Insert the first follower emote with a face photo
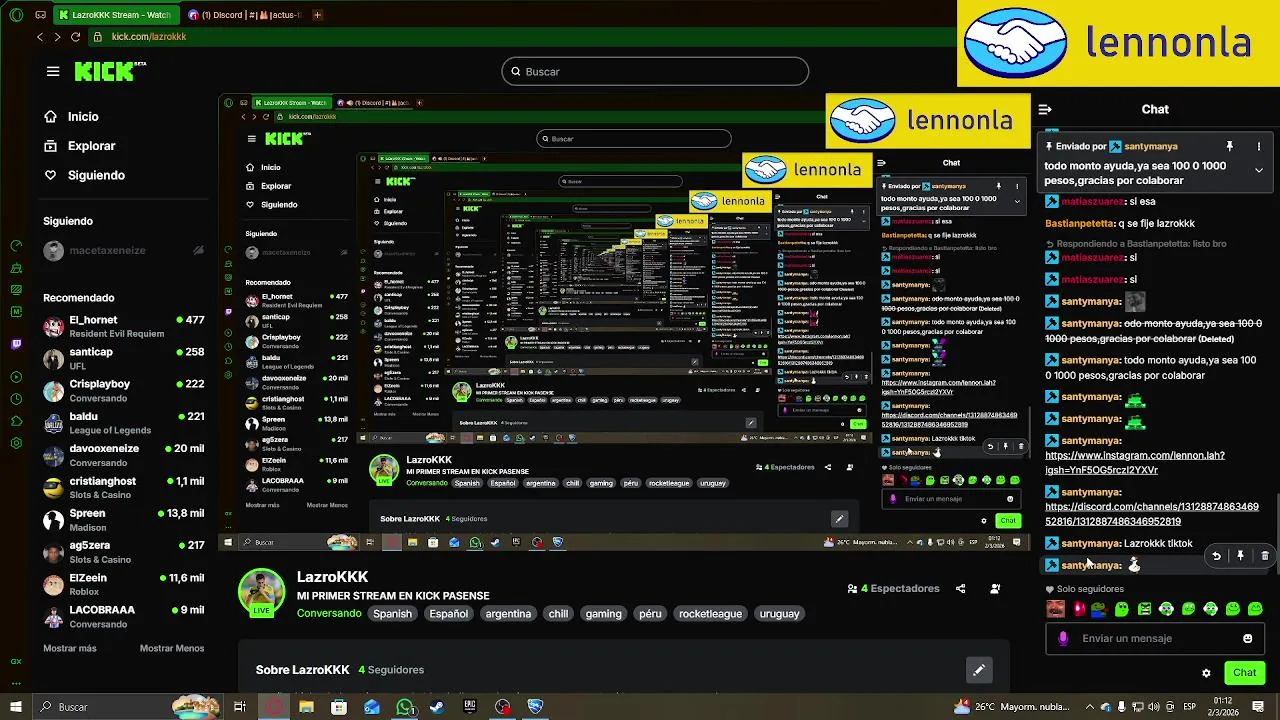 click(1056, 609)
